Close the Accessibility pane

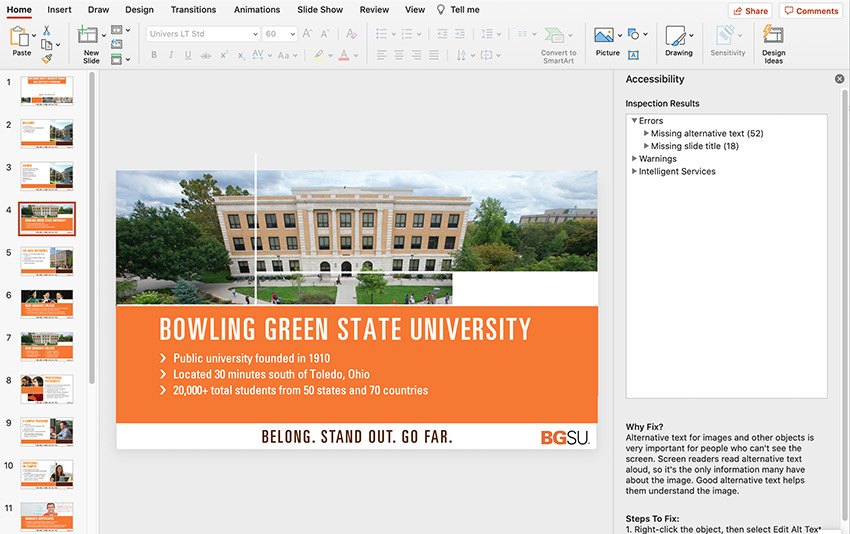(839, 79)
